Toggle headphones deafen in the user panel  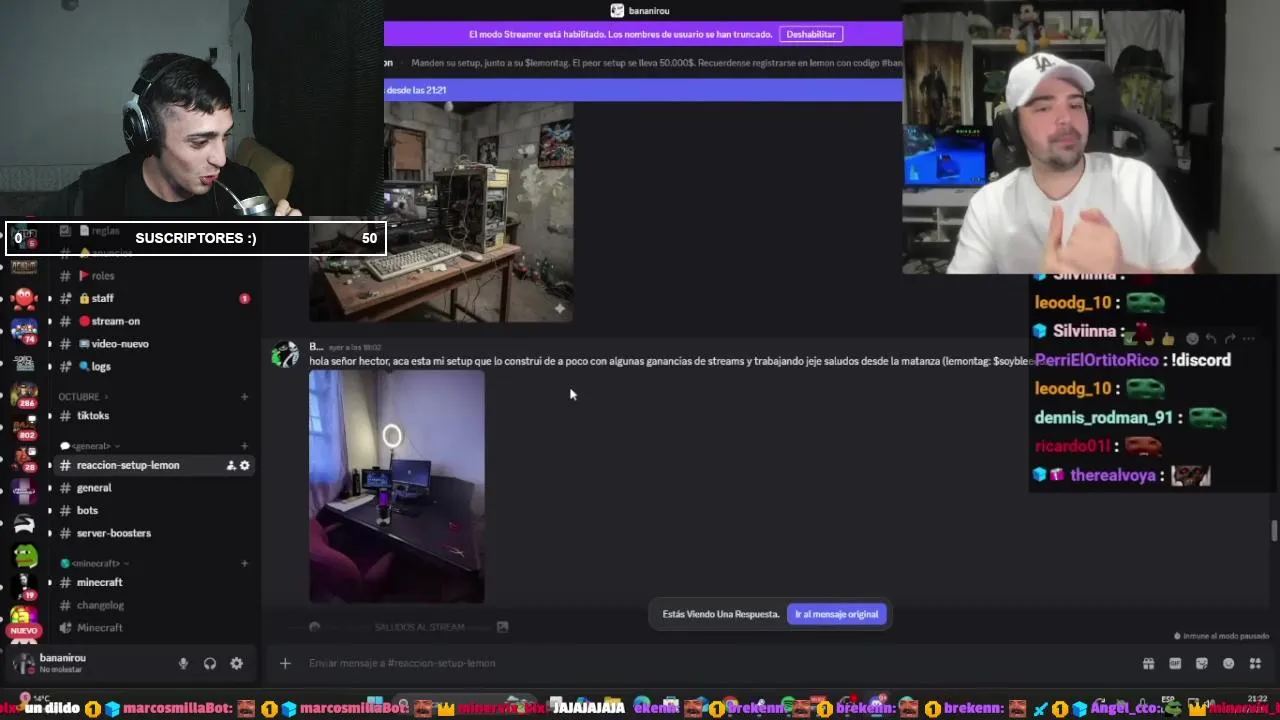[210, 663]
